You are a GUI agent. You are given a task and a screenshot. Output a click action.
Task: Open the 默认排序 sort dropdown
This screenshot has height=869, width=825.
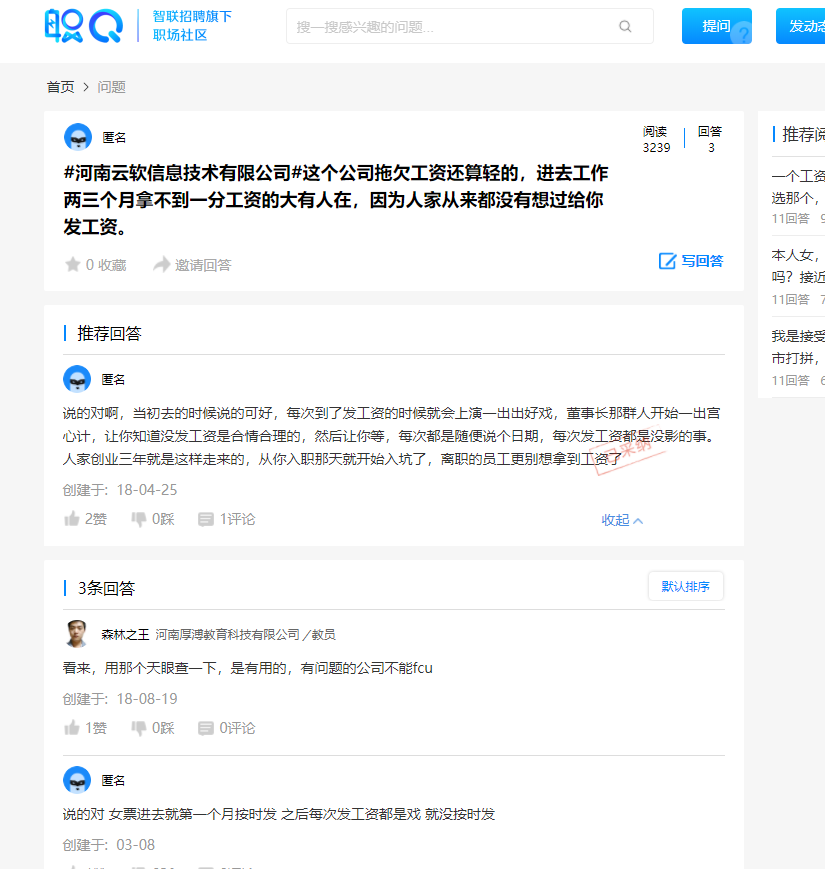685,586
